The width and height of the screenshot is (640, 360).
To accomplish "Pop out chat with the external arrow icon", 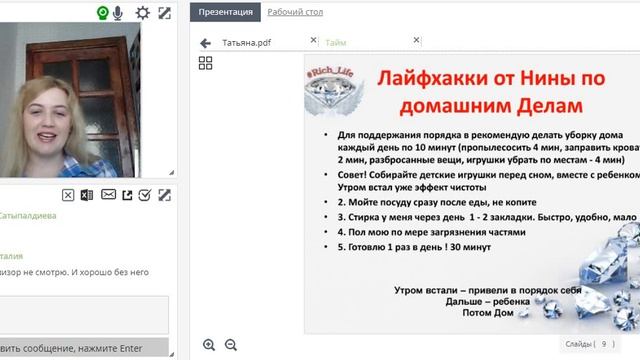I will click(x=127, y=195).
